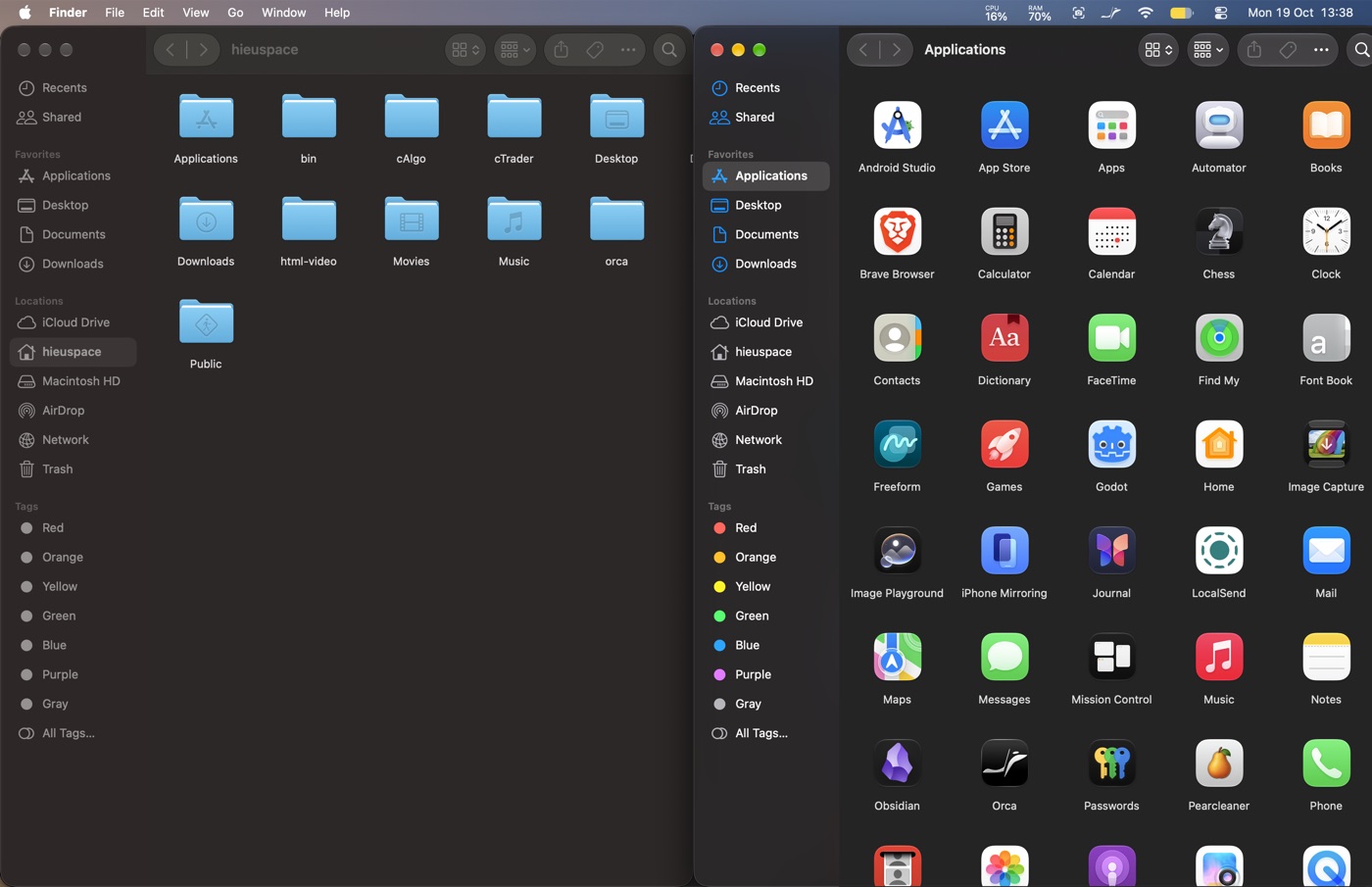
Task: Open the File menu in the menu bar
Action: 115,13
